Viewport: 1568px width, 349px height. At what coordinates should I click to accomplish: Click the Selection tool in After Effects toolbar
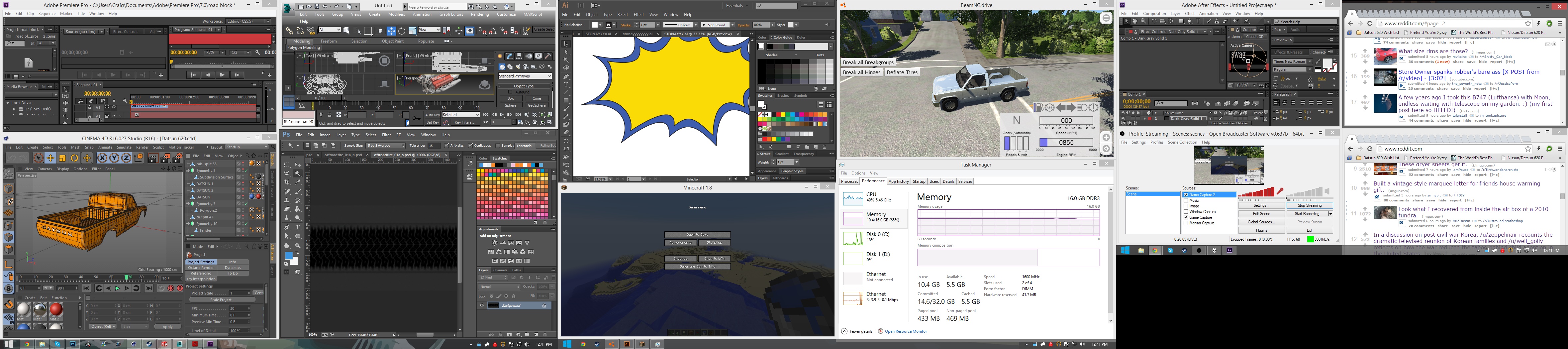coord(1126,21)
